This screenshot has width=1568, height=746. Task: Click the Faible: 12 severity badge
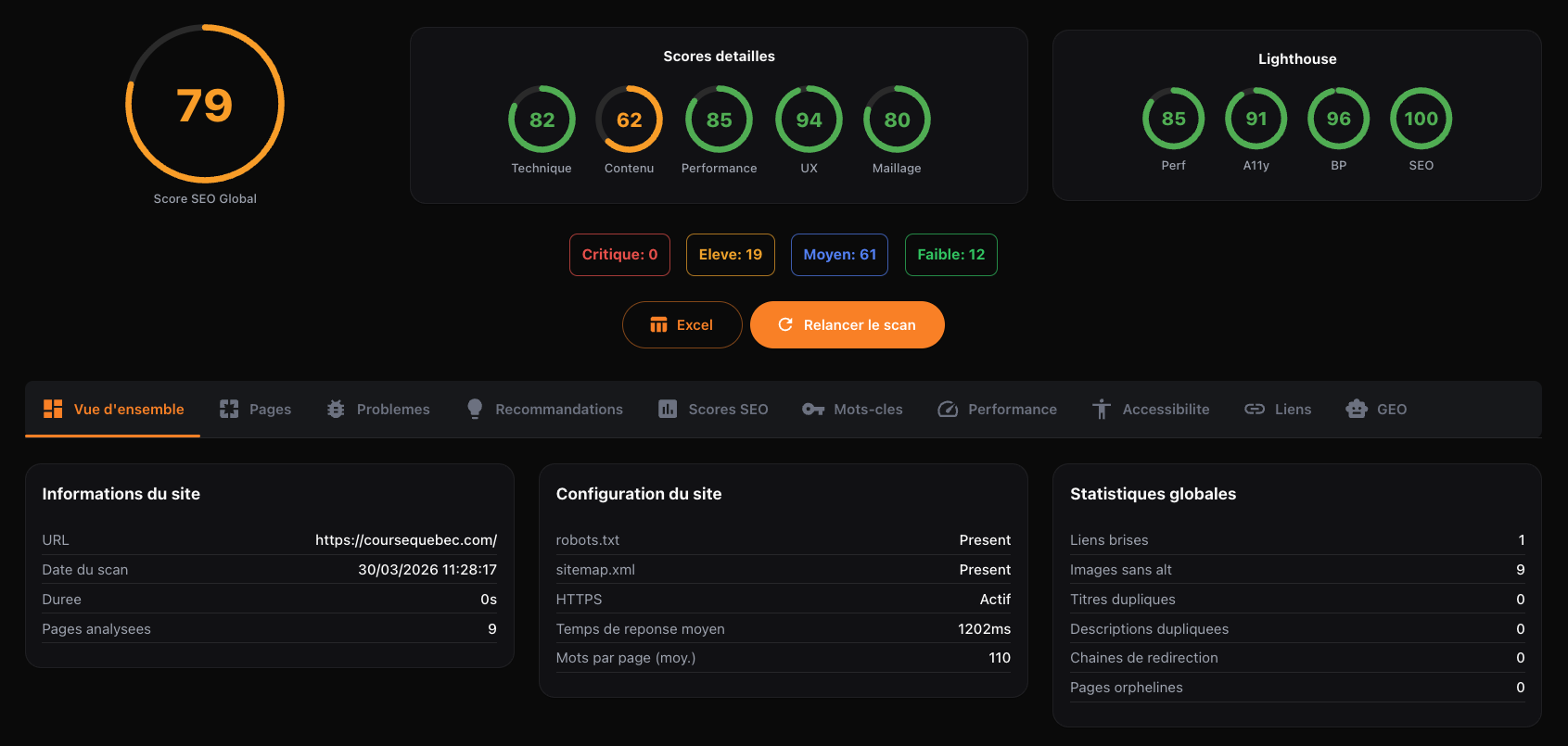coord(950,255)
